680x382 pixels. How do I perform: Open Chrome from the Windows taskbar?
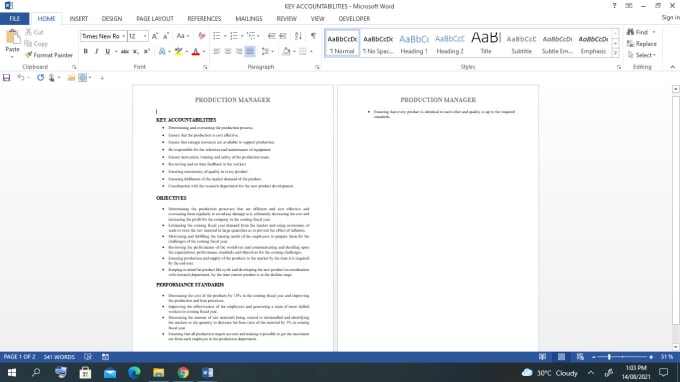183,372
